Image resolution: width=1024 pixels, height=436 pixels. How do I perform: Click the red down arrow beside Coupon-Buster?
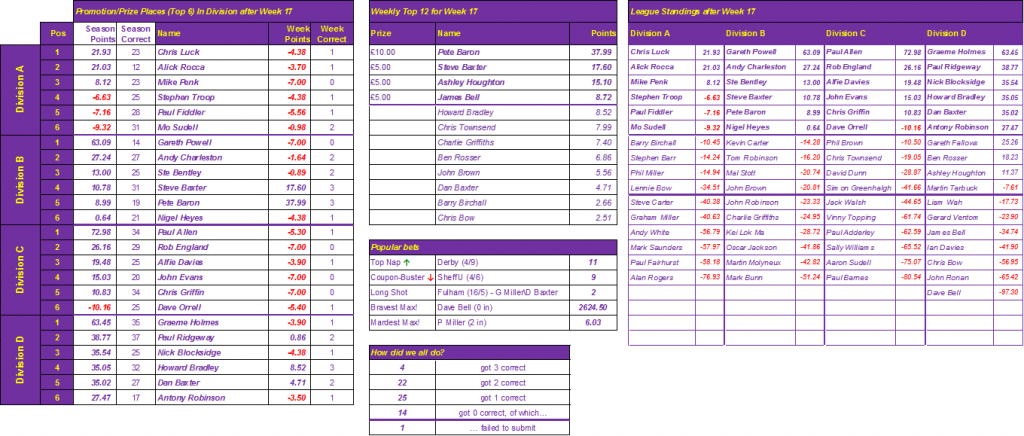429,279
